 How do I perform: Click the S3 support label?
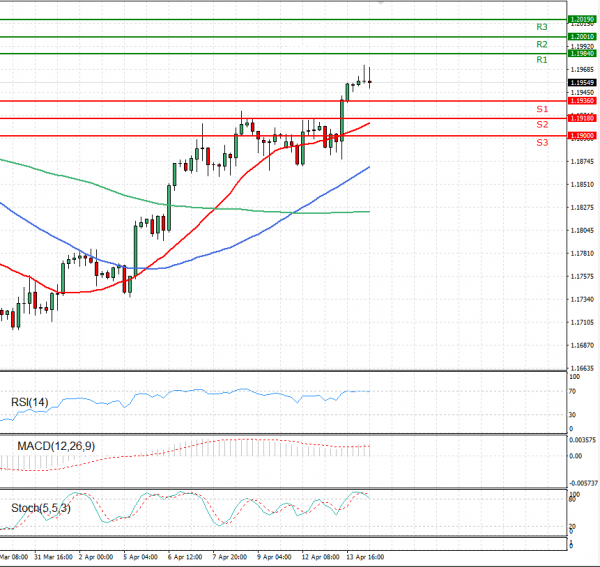542,143
